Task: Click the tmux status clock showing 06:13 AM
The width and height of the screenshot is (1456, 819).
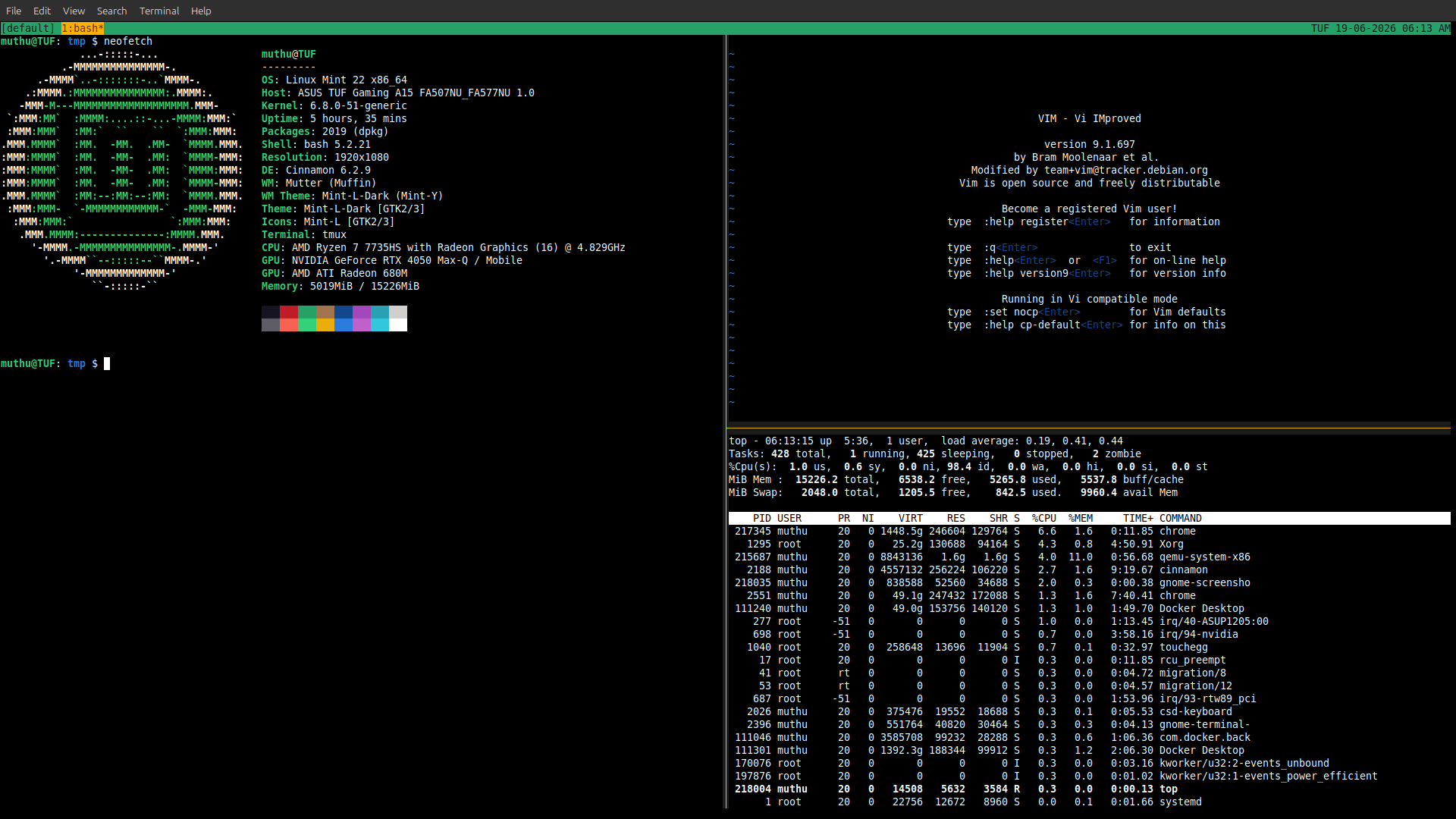Action: pos(1426,28)
